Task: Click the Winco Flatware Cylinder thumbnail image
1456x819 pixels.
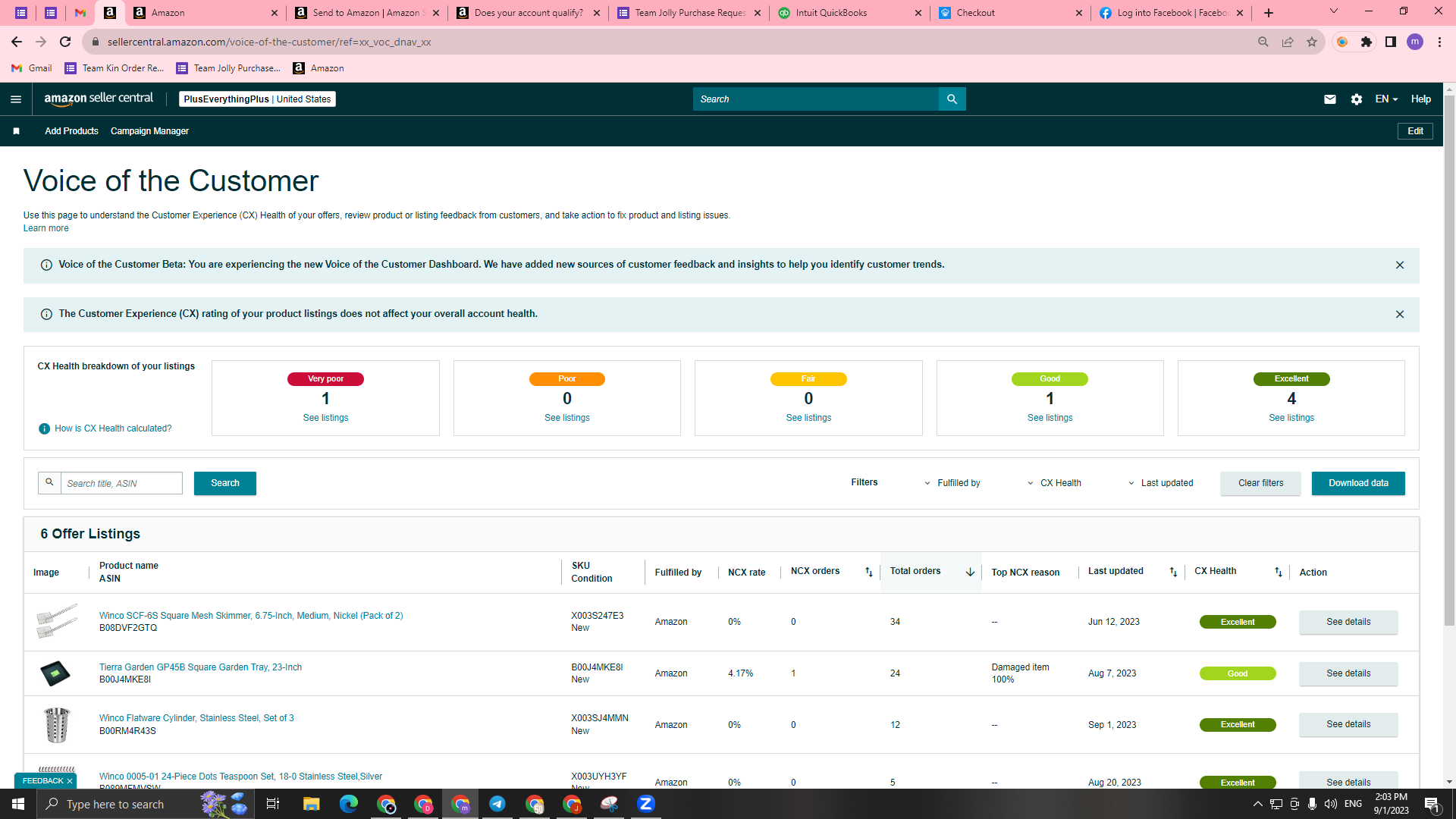Action: [x=57, y=725]
